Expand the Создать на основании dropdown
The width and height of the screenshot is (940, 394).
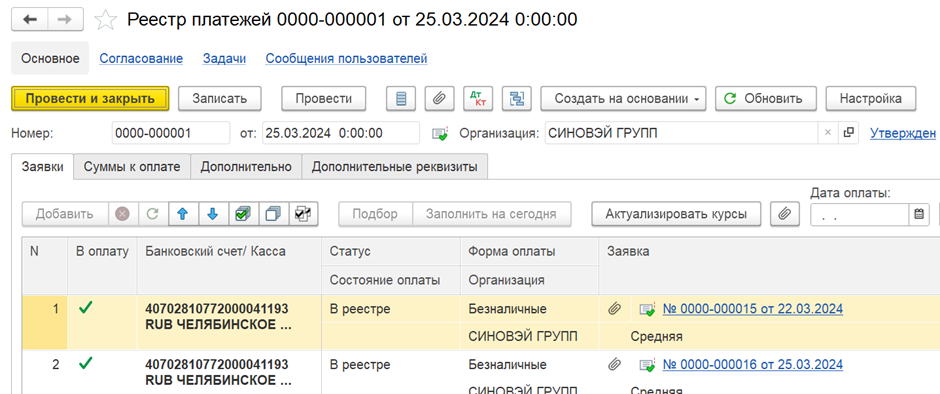tap(623, 99)
